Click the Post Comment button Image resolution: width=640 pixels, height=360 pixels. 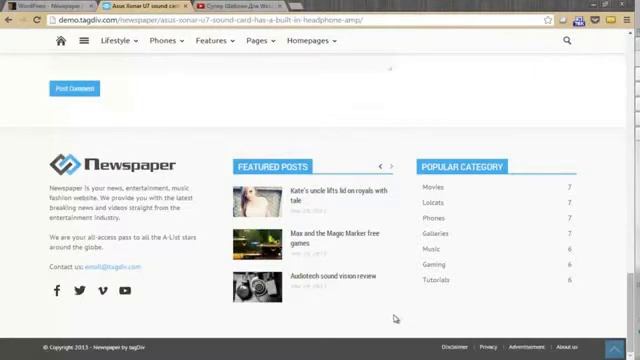[75, 89]
